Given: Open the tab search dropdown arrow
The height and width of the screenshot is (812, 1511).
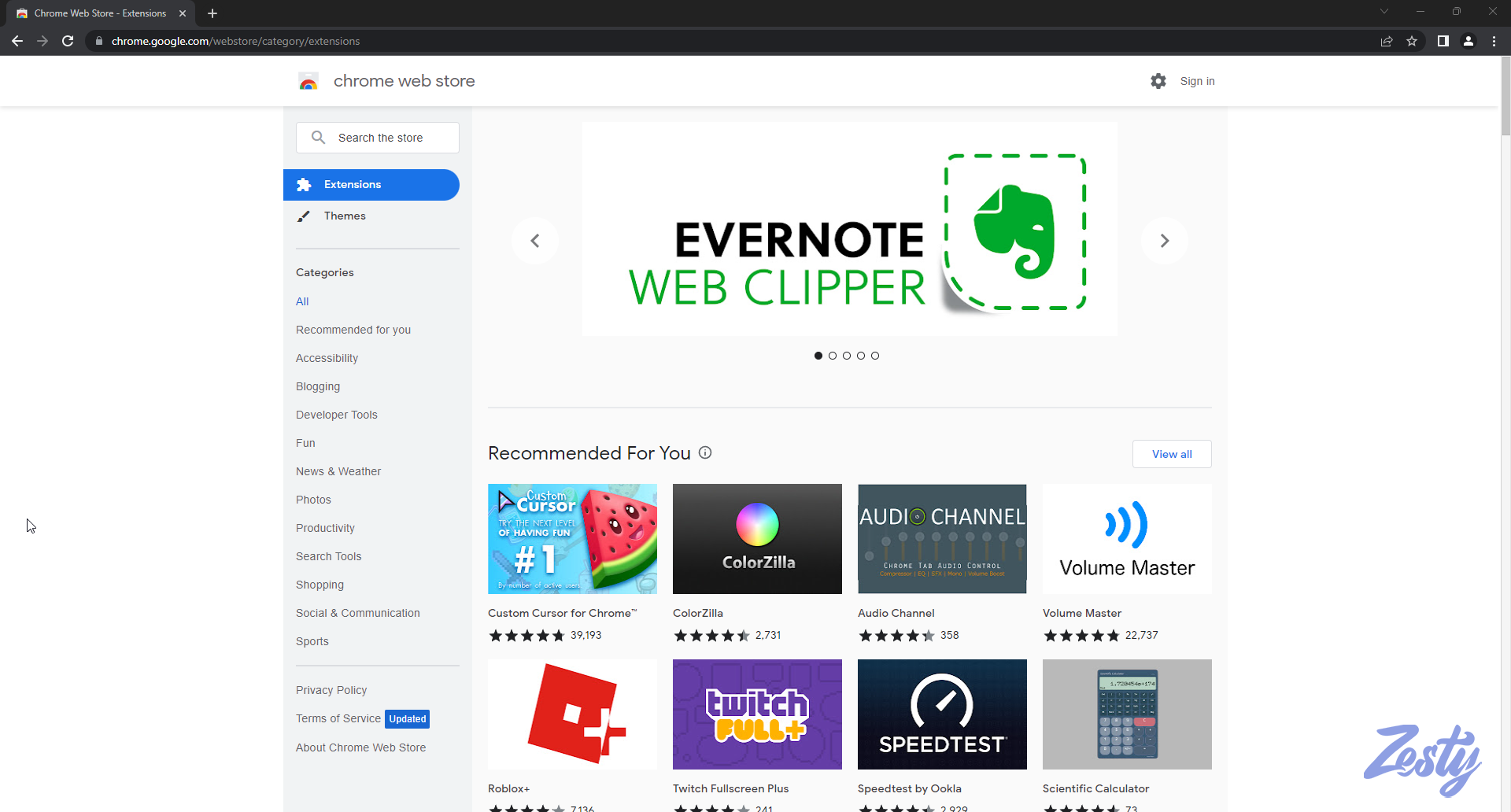Looking at the screenshot, I should click(x=1384, y=12).
